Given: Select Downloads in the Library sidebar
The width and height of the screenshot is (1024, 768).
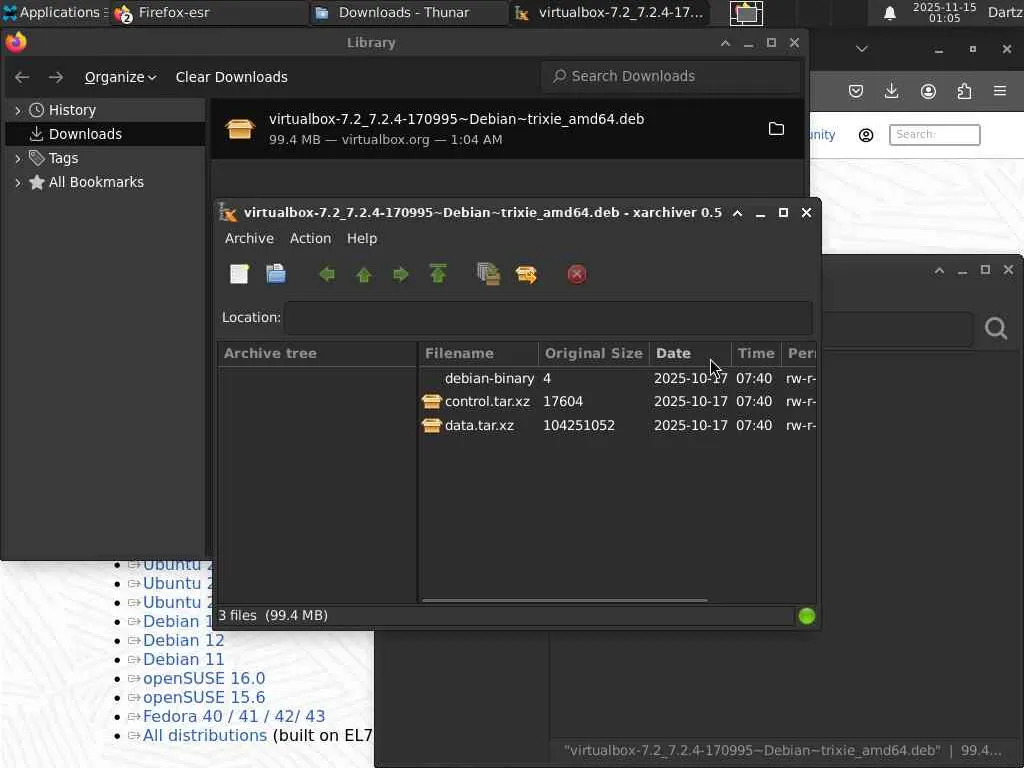Looking at the screenshot, I should [105, 134].
